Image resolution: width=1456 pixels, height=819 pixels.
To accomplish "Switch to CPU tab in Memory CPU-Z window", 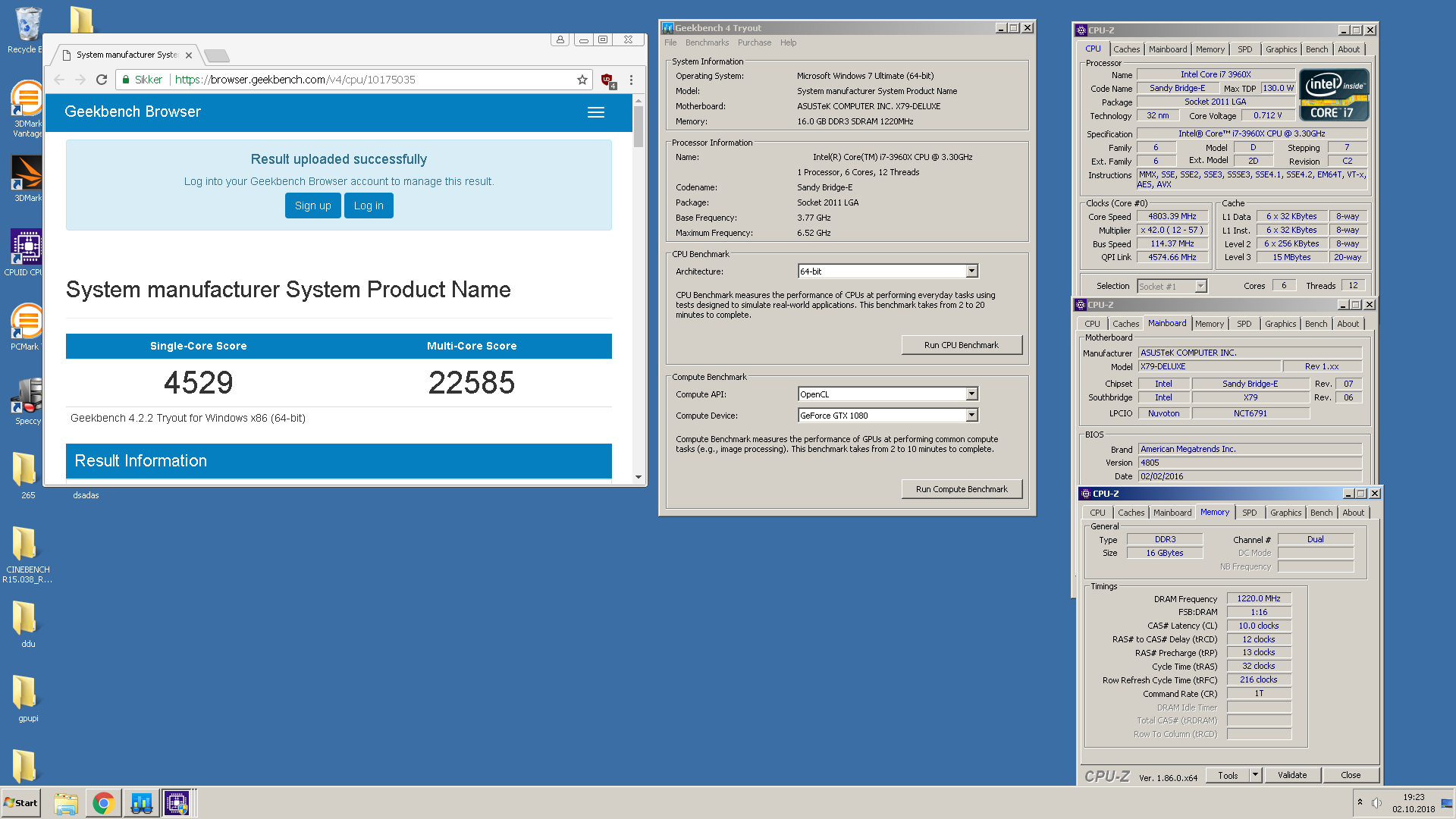I will tap(1097, 513).
